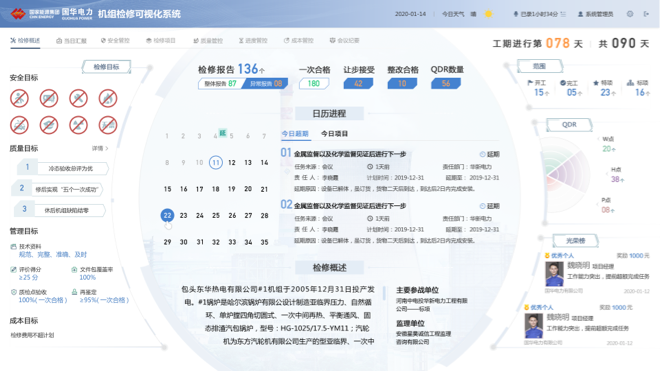Screen dimensions: 660x371
Task: Click the settings gear icon in header
Action: (630, 14)
